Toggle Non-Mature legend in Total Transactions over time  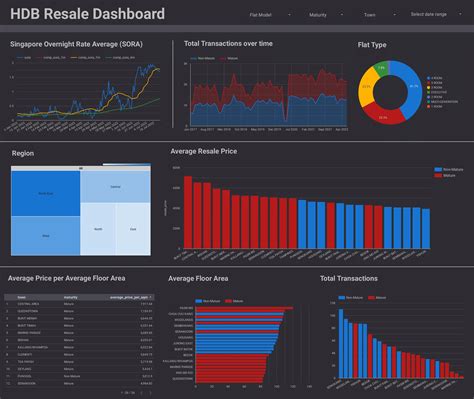[x=203, y=58]
